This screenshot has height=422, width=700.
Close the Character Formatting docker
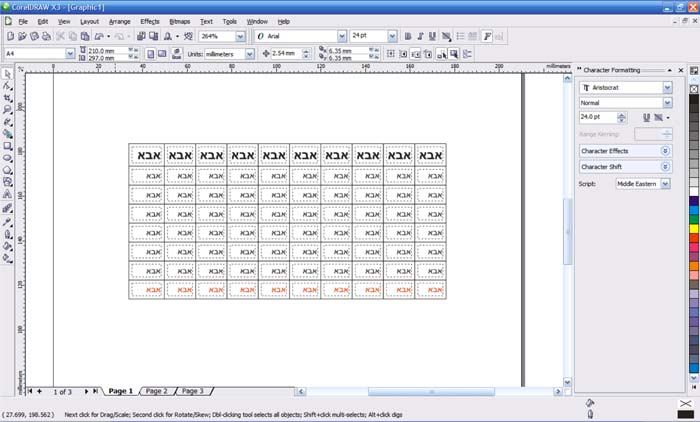pyautogui.click(x=681, y=70)
